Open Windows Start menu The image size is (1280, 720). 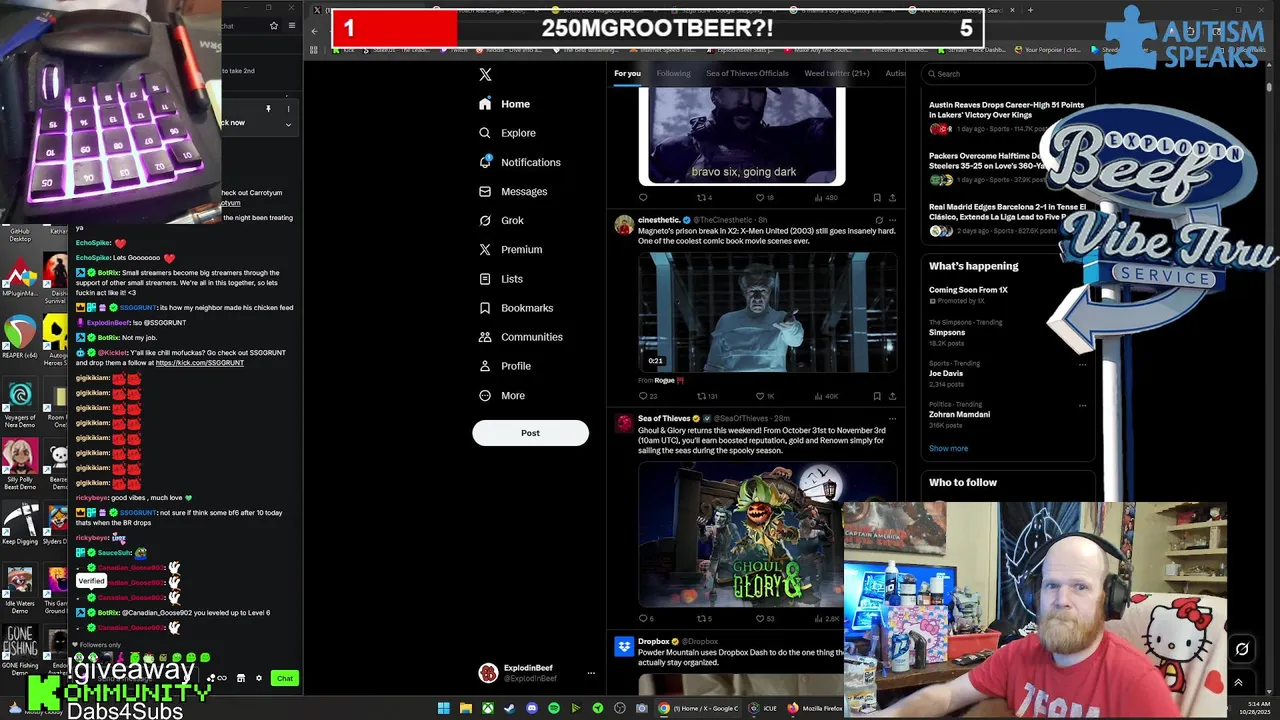tap(443, 708)
